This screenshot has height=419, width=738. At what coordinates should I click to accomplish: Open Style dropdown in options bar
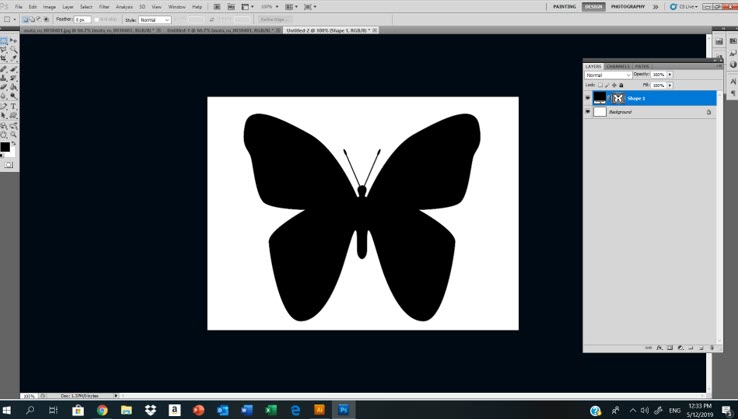pos(154,20)
